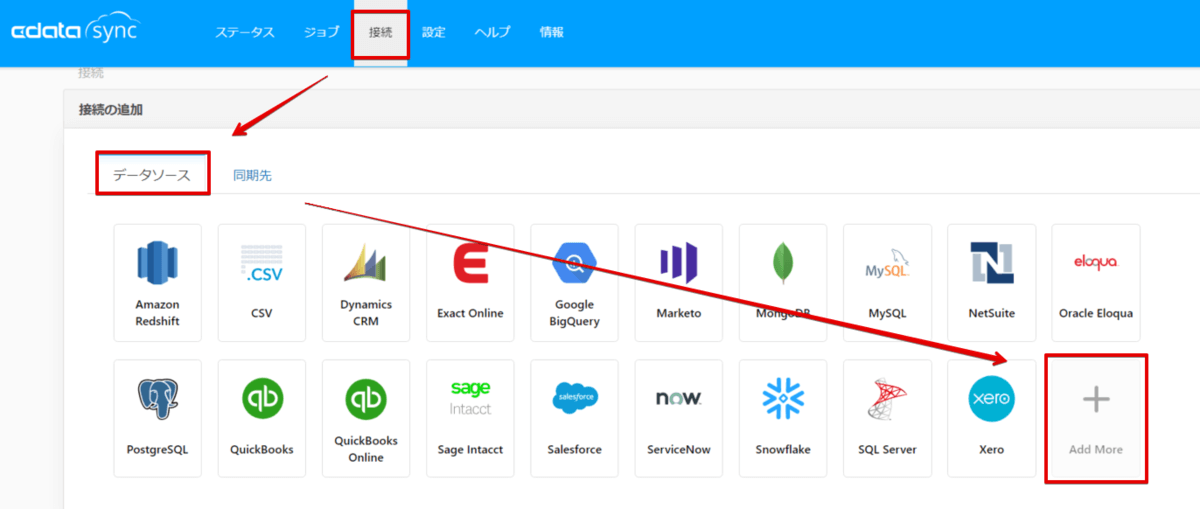Pick the QuickBooks connector
Viewport: 1200px width, 509px height.
(262, 418)
